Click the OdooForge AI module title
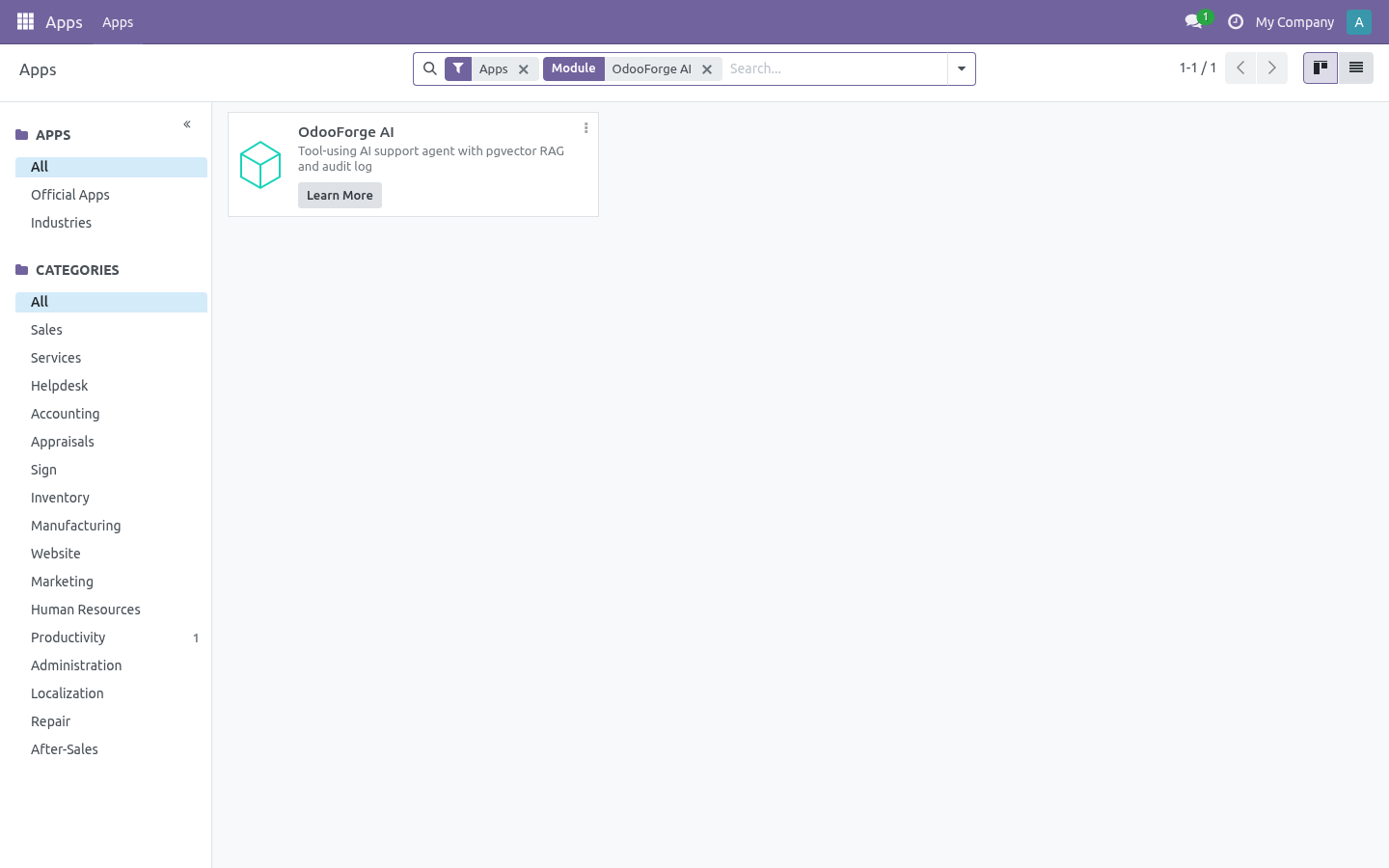This screenshot has height=868, width=1389. (x=346, y=132)
